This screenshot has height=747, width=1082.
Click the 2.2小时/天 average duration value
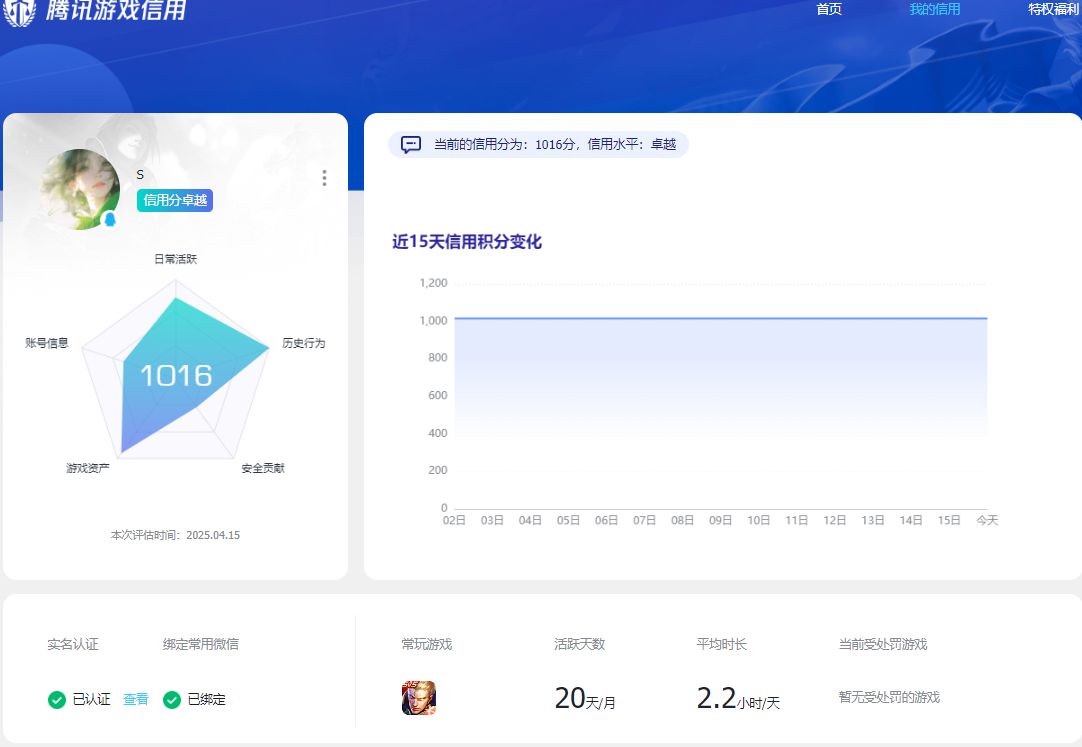738,698
